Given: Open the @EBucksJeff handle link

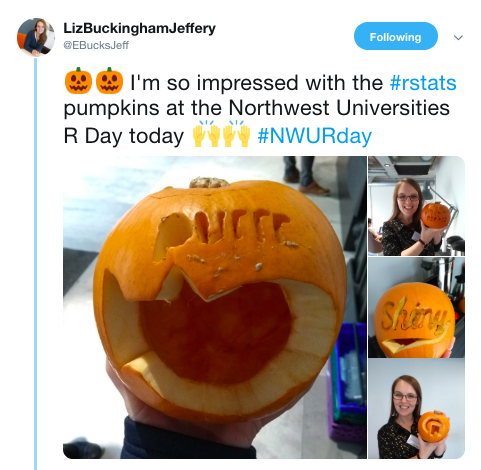Looking at the screenshot, I should 96,45.
